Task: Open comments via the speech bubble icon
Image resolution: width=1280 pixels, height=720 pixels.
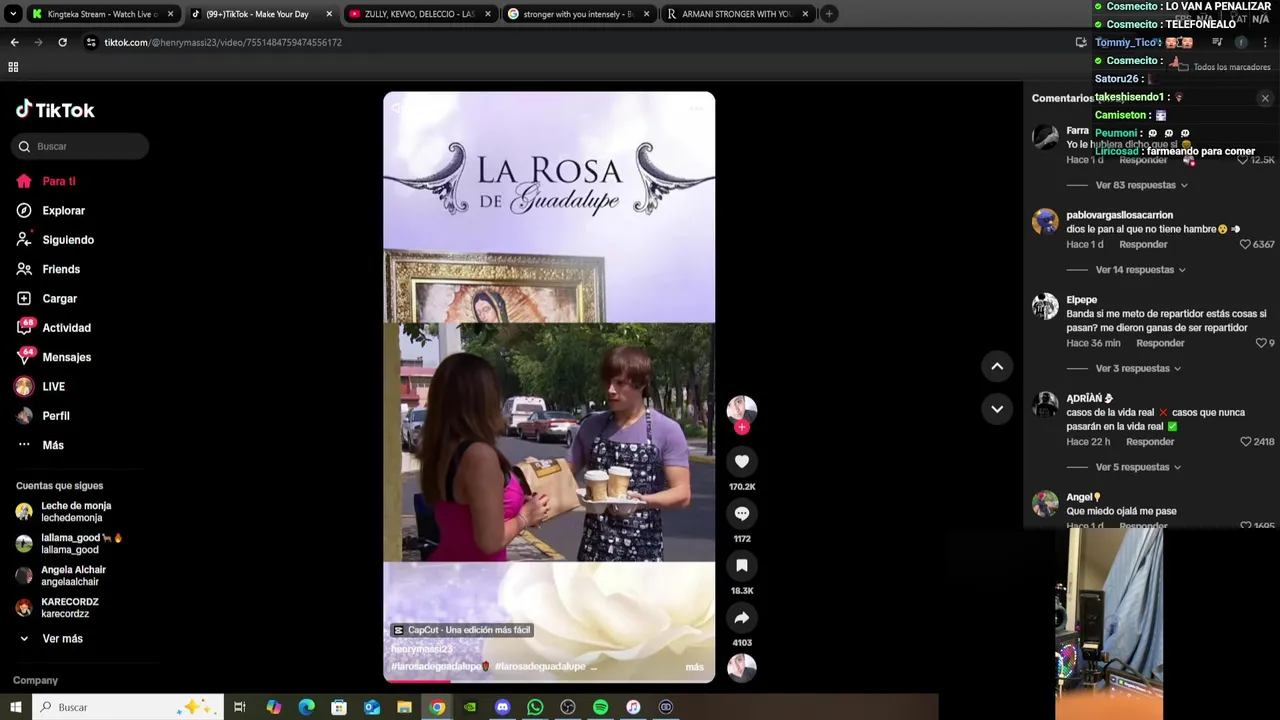Action: [x=742, y=513]
